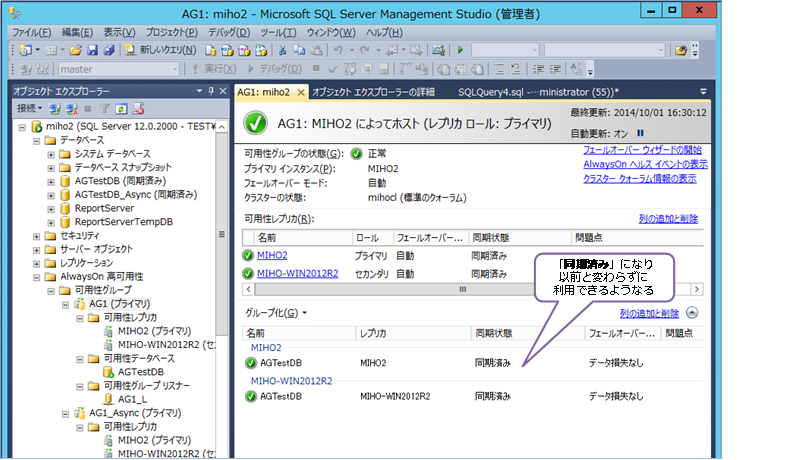Open the 編集(E) menu
Viewport: 800px width, 460px height.
tap(78, 32)
